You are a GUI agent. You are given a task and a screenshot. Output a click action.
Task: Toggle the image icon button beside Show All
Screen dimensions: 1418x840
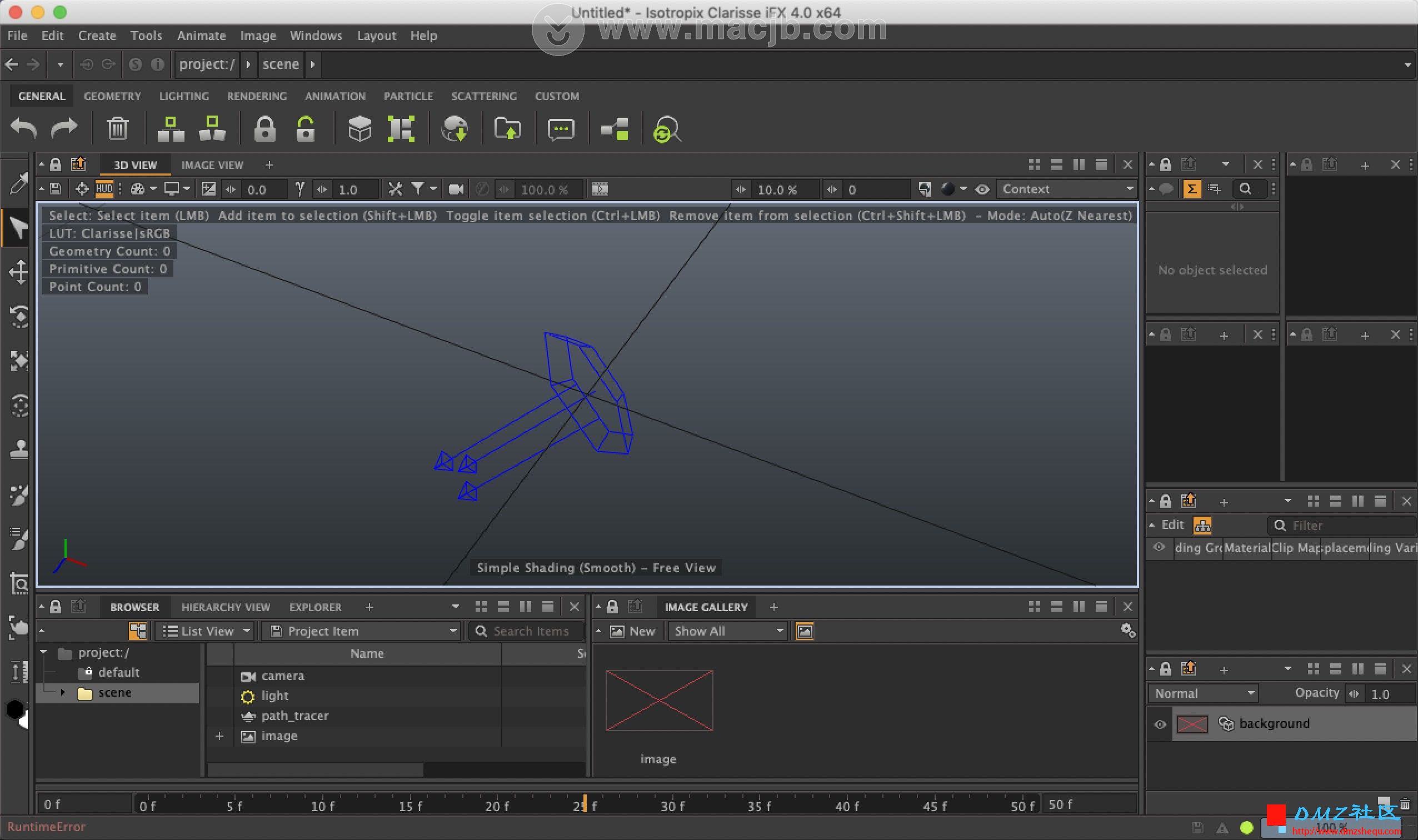pyautogui.click(x=805, y=631)
